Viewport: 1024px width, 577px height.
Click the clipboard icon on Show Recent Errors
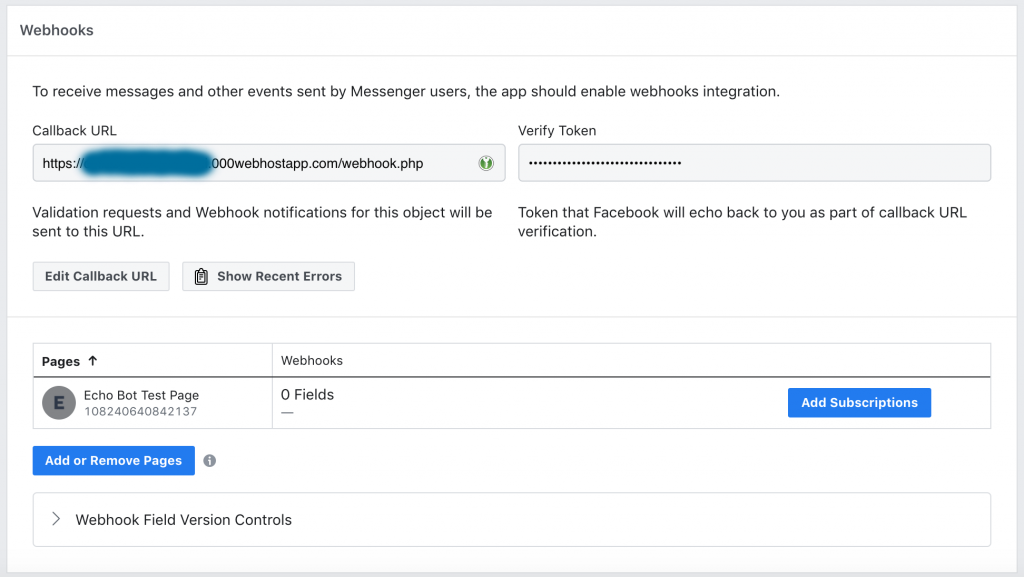201,277
